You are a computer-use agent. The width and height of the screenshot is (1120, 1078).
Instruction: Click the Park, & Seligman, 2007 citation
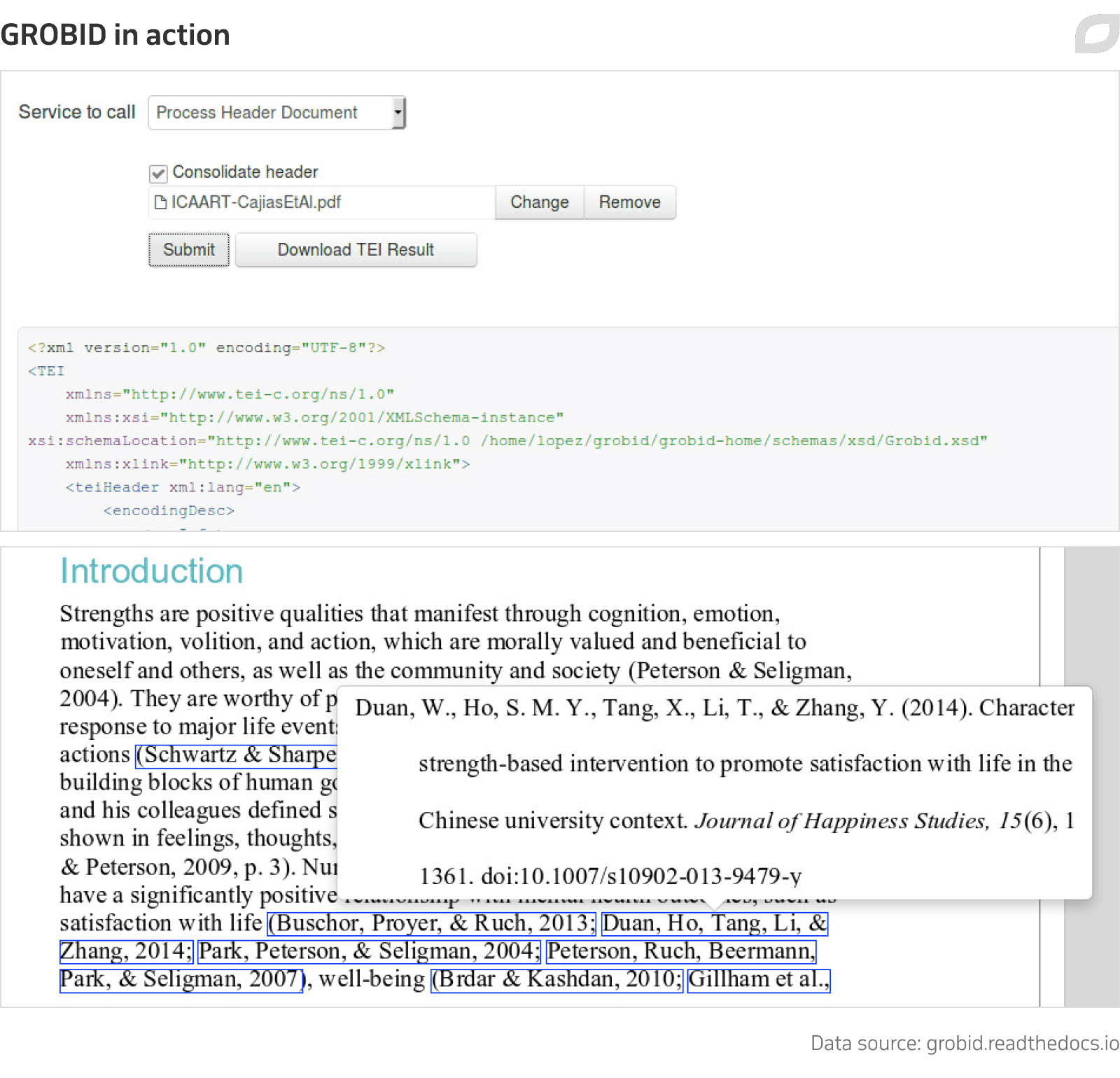coord(182,979)
